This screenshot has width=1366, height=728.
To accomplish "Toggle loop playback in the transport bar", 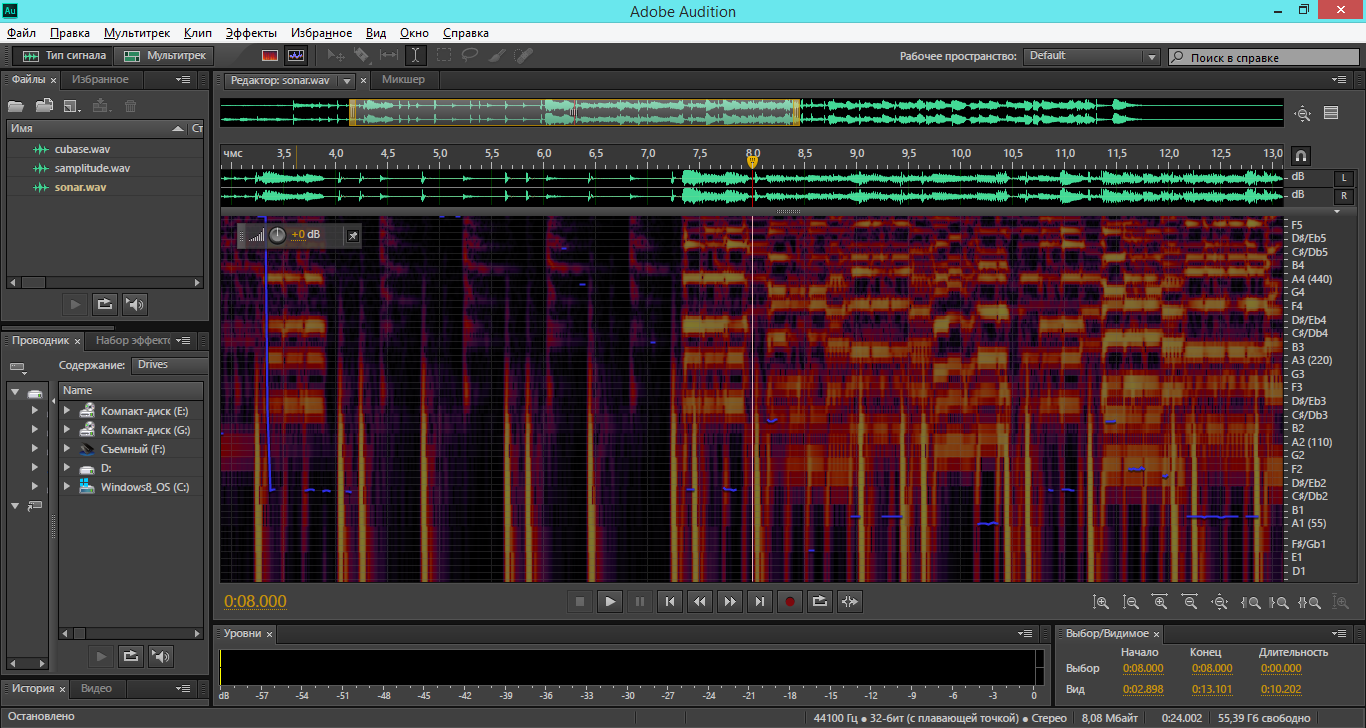I will (x=820, y=601).
